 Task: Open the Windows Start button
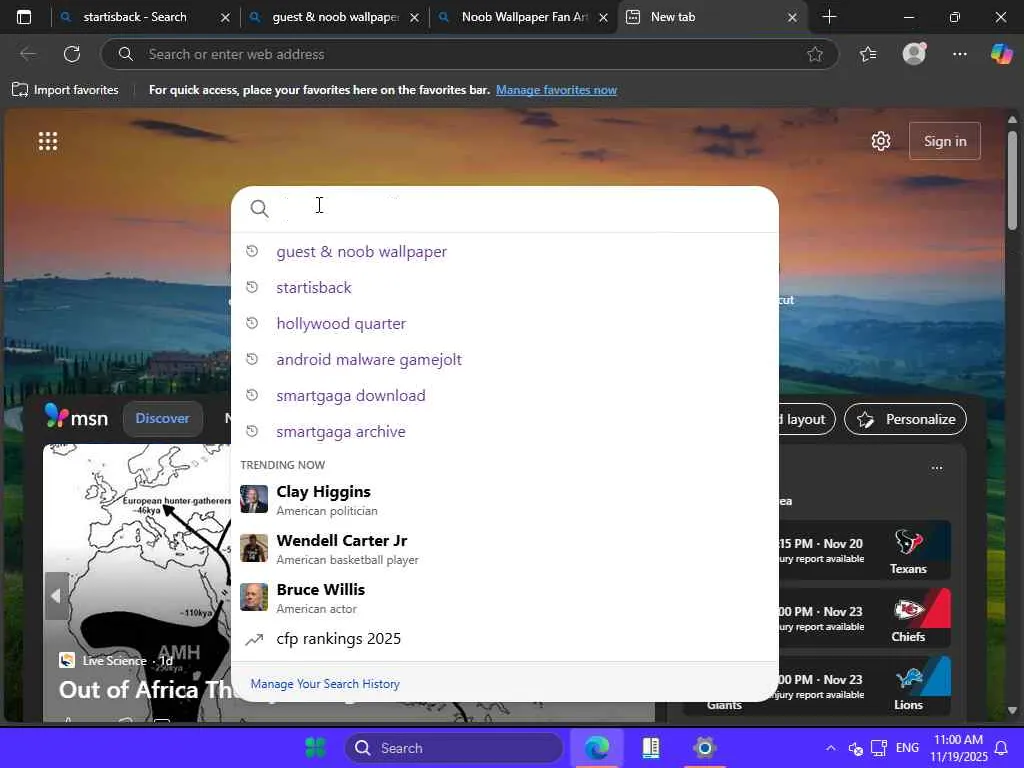pyautogui.click(x=315, y=748)
